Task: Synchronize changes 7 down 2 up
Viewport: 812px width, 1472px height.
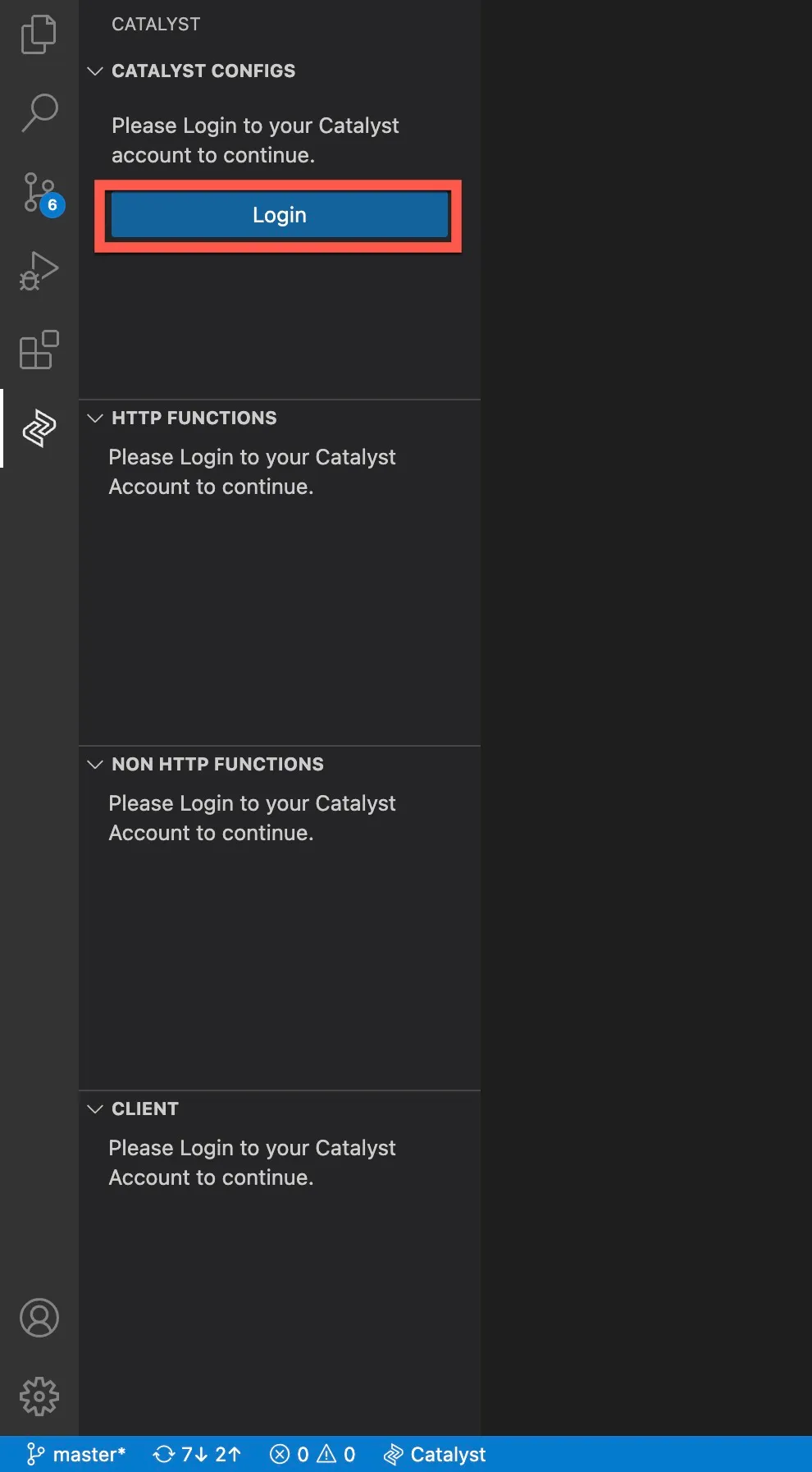Action: (197, 1455)
